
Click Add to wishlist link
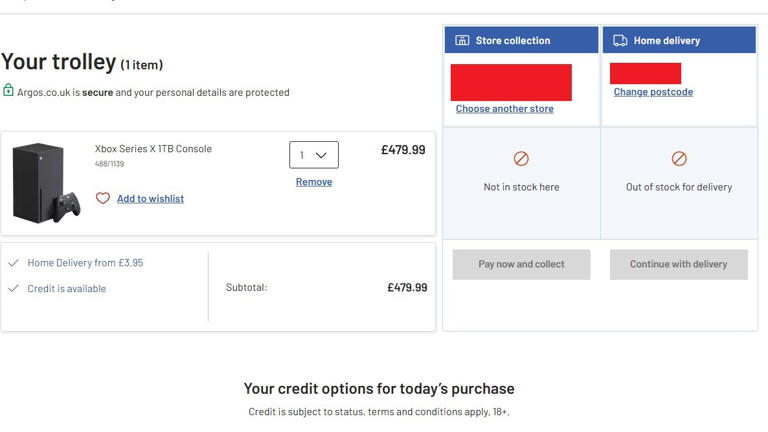[x=150, y=199]
